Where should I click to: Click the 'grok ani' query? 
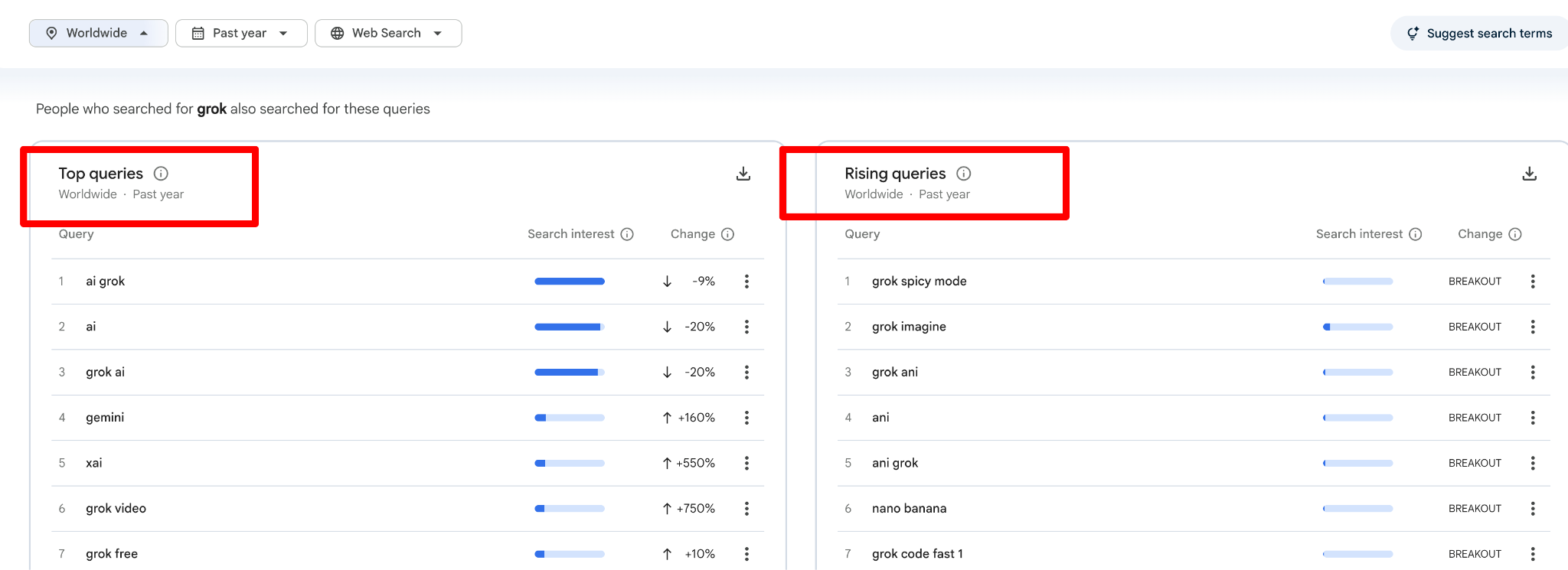895,373
